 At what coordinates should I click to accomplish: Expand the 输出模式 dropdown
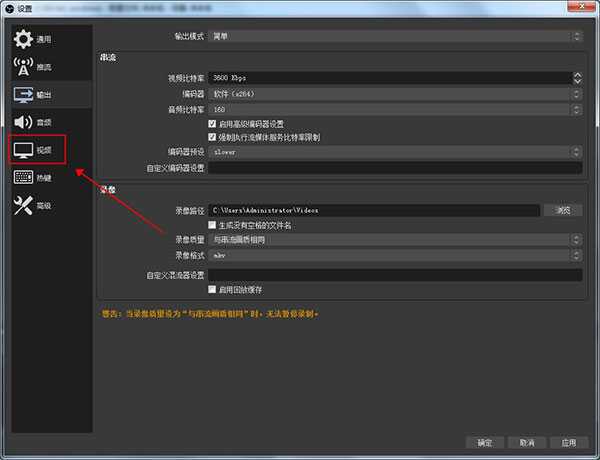pos(395,37)
